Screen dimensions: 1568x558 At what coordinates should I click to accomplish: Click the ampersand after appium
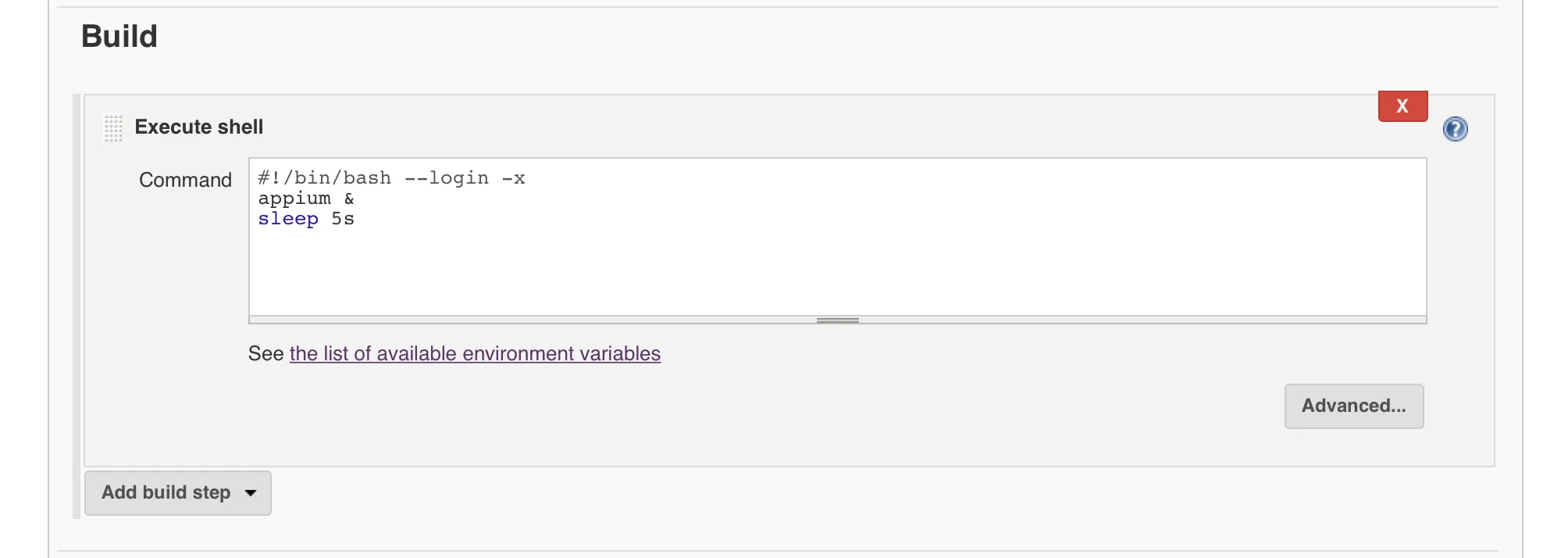[349, 199]
